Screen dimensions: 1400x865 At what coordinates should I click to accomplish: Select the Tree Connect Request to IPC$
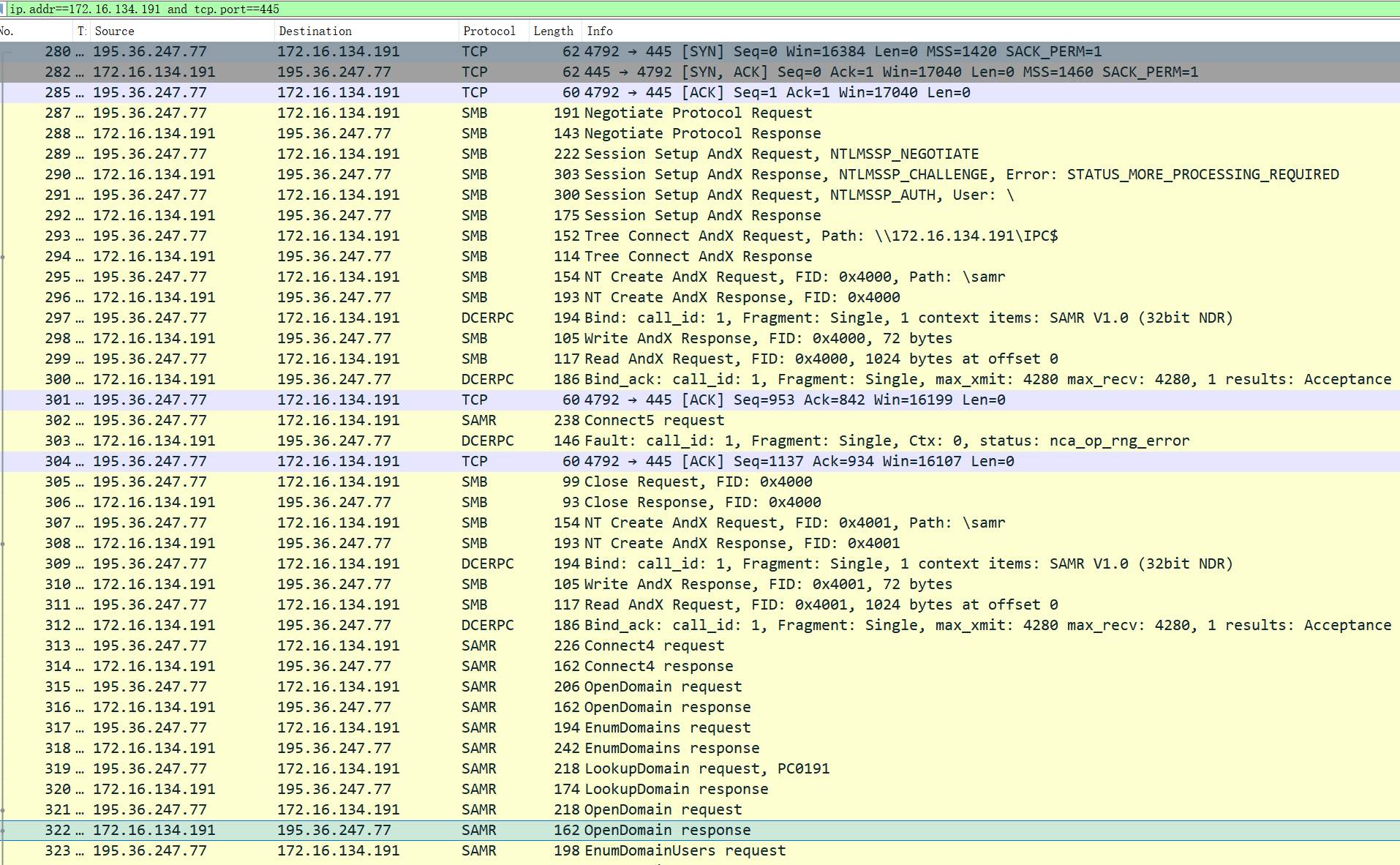(700, 236)
